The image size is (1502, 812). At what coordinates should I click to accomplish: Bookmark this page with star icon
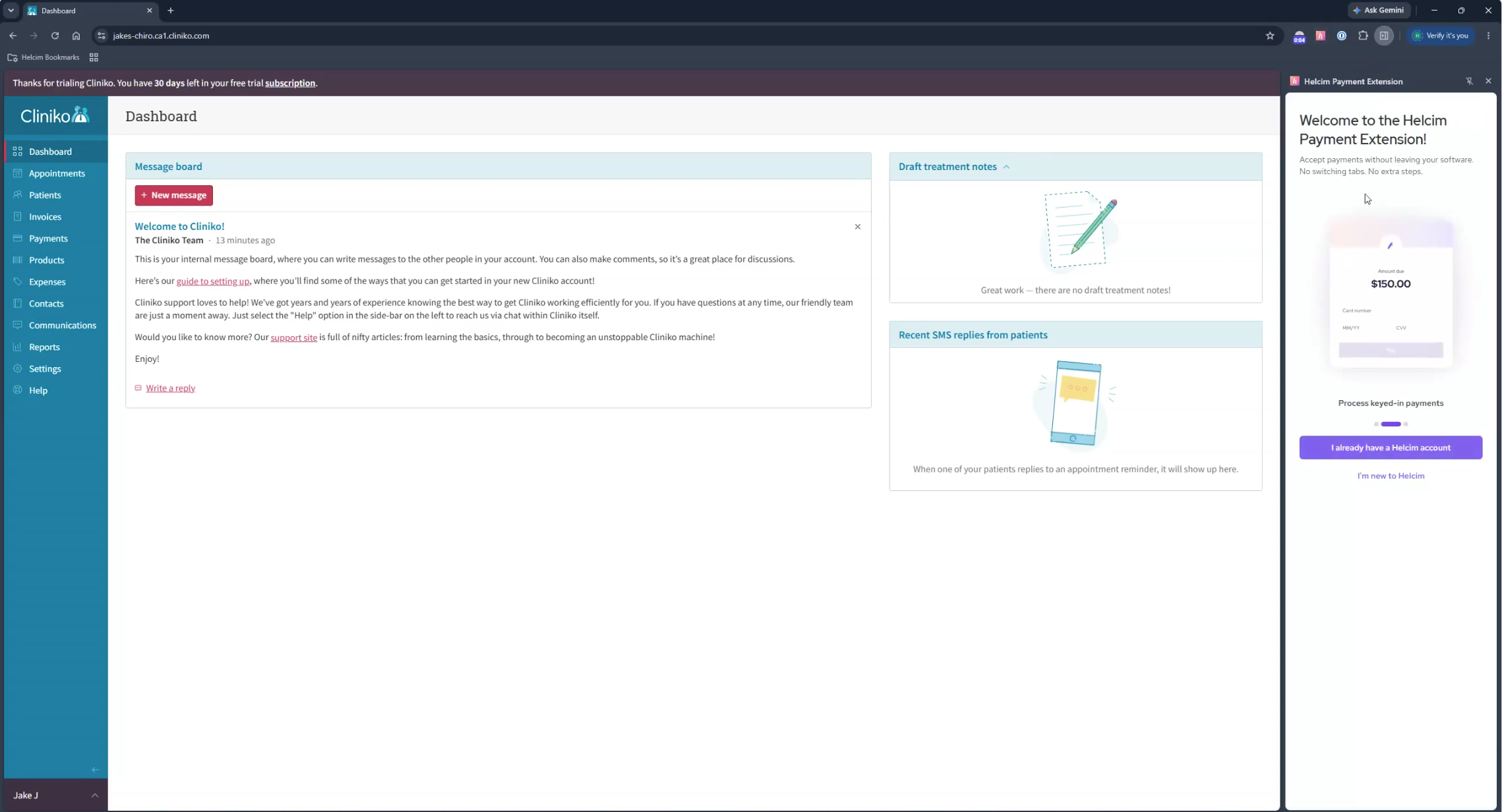pos(1270,36)
